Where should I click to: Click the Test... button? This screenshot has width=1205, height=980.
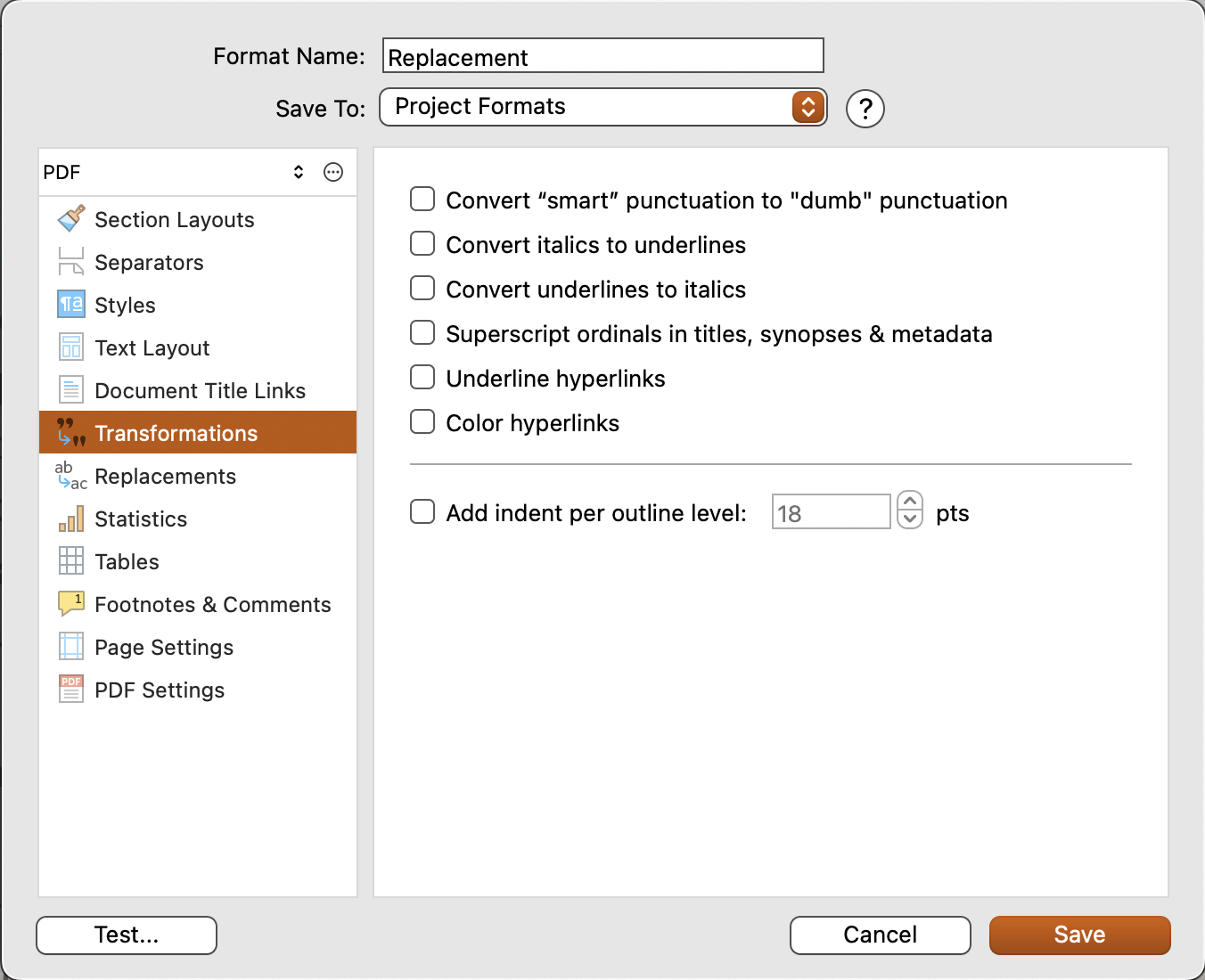pos(127,935)
